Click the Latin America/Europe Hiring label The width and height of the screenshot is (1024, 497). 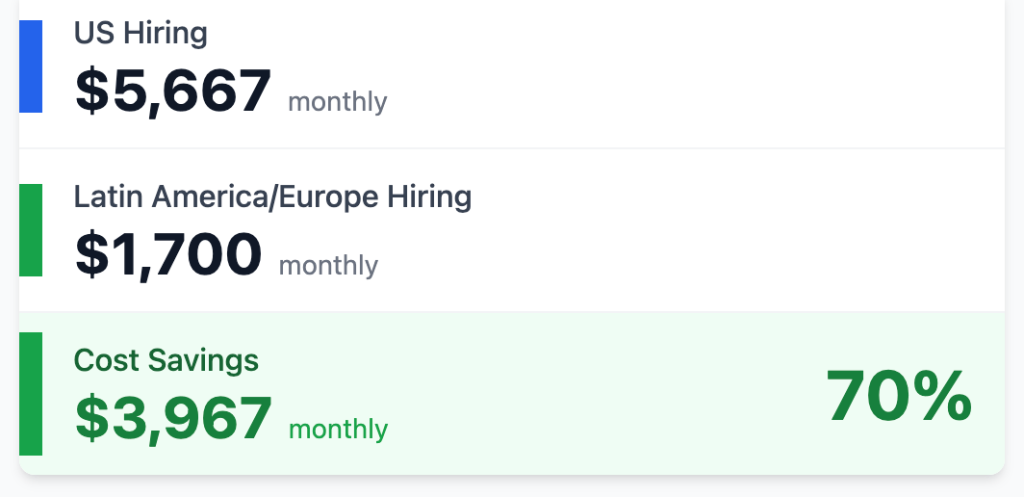272,197
